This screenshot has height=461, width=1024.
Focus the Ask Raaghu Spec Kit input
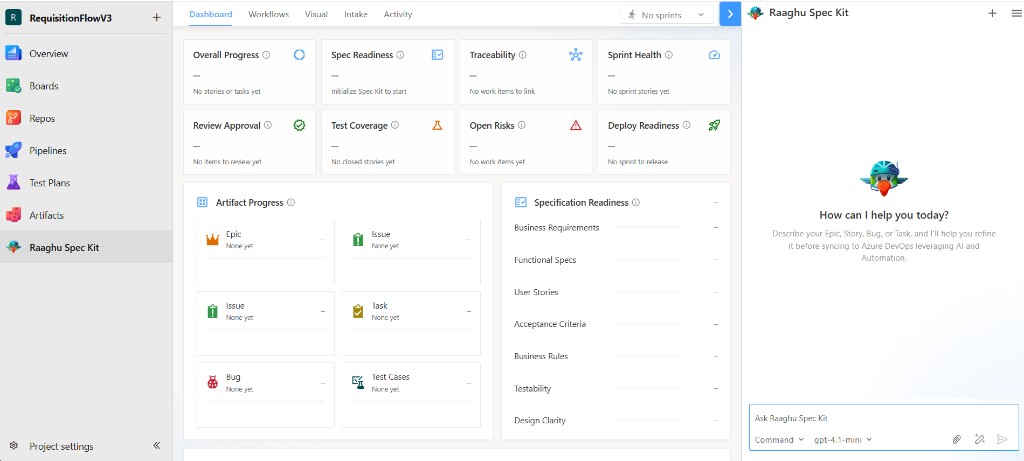click(884, 418)
